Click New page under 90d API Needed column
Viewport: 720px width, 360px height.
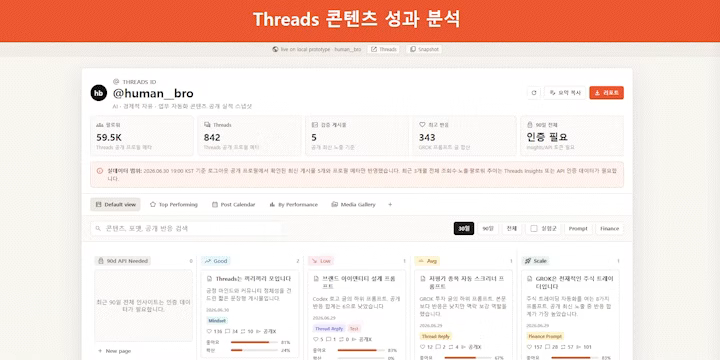coord(114,351)
